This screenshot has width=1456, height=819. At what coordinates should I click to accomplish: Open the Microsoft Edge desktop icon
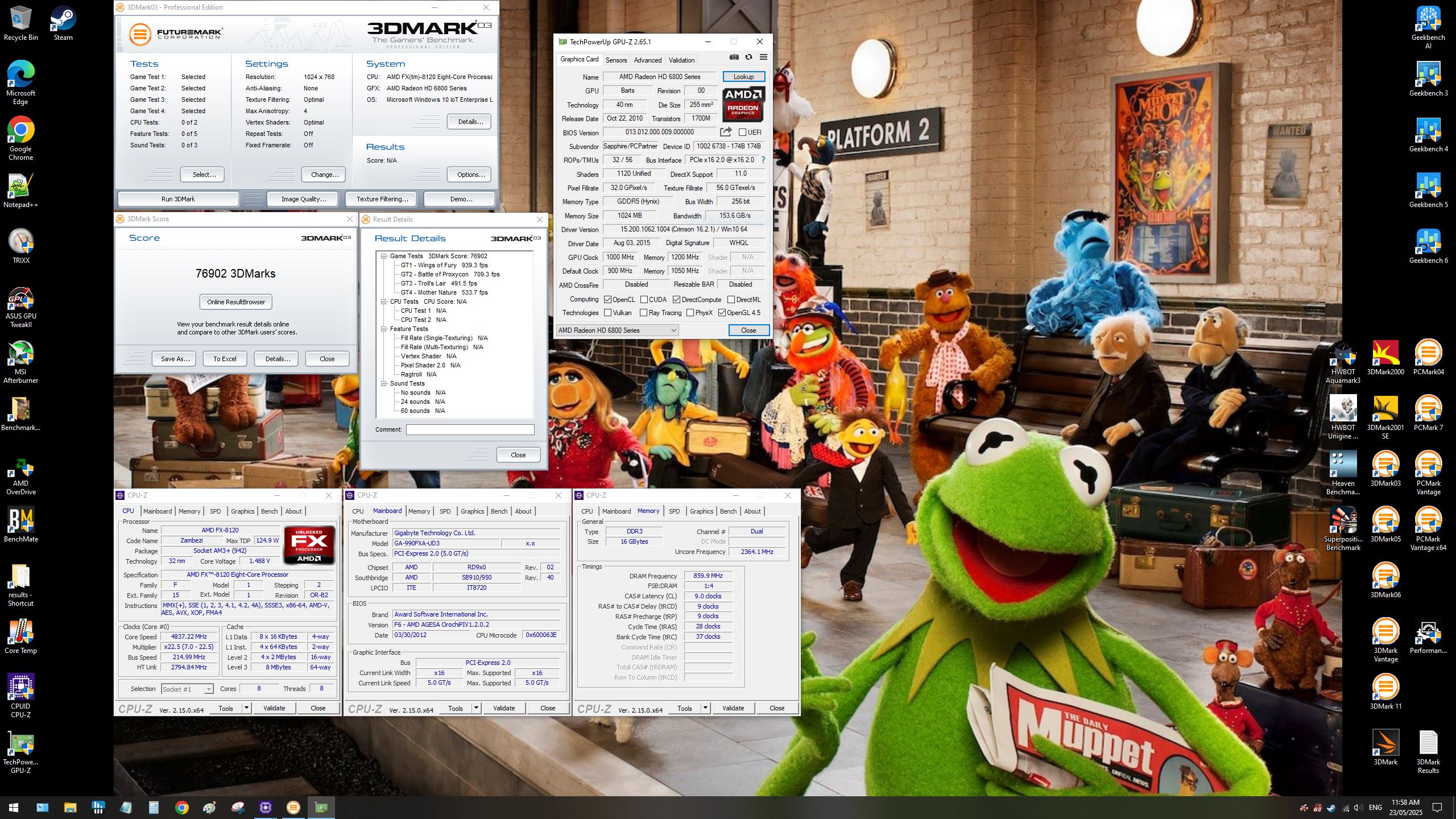pyautogui.click(x=21, y=82)
